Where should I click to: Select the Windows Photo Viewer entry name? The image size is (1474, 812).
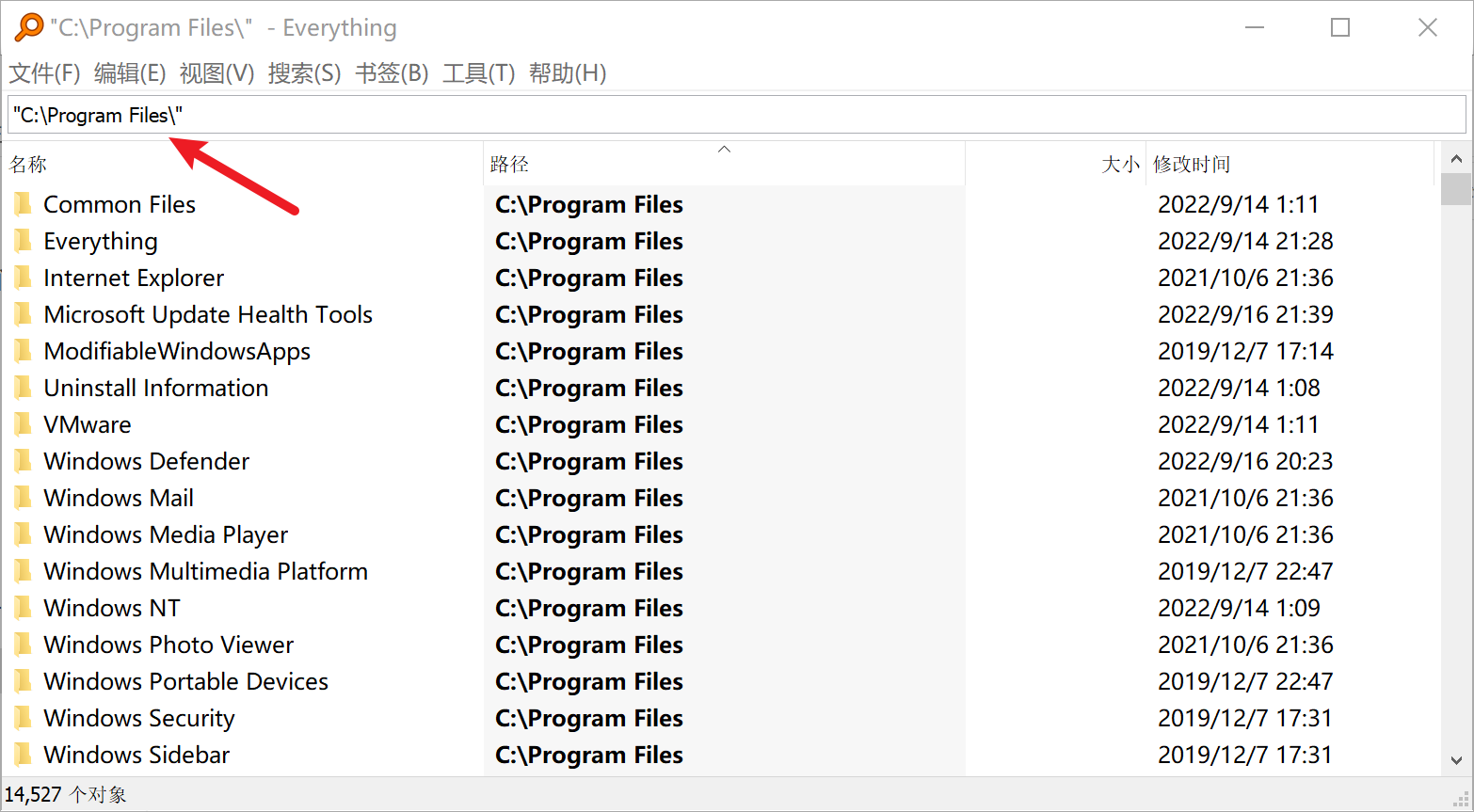[x=168, y=645]
